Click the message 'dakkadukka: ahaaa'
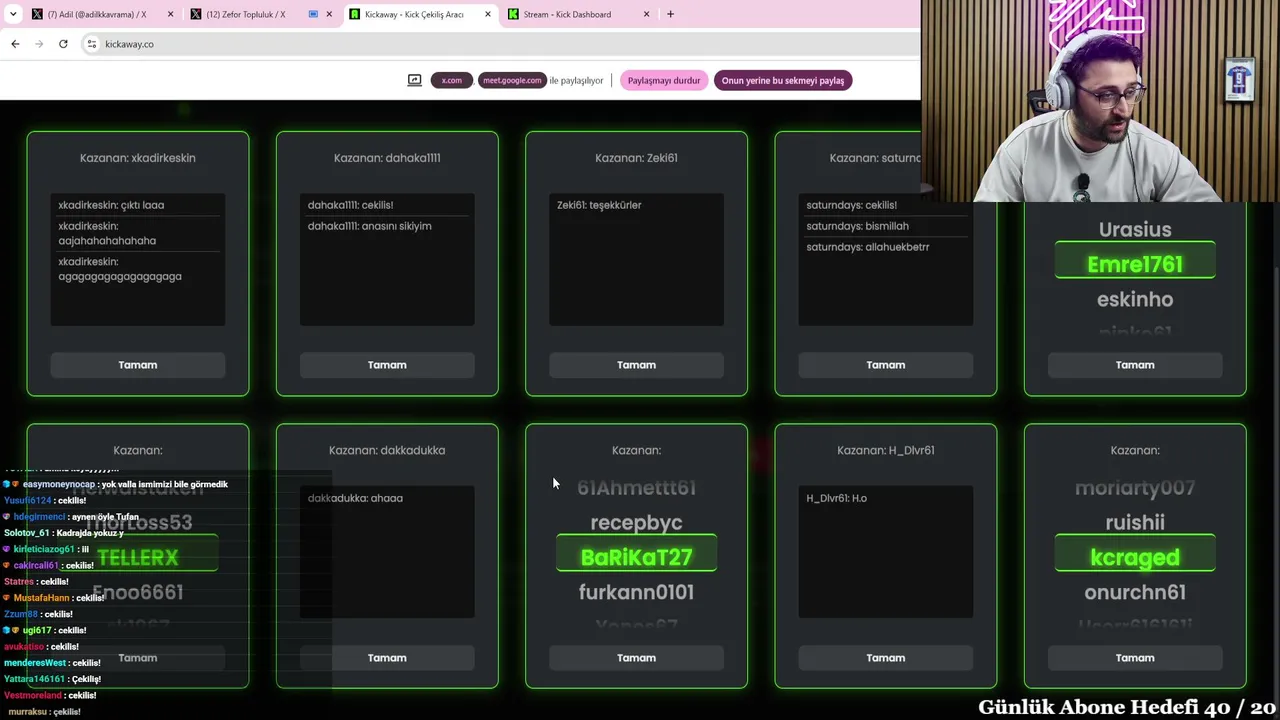 355,498
